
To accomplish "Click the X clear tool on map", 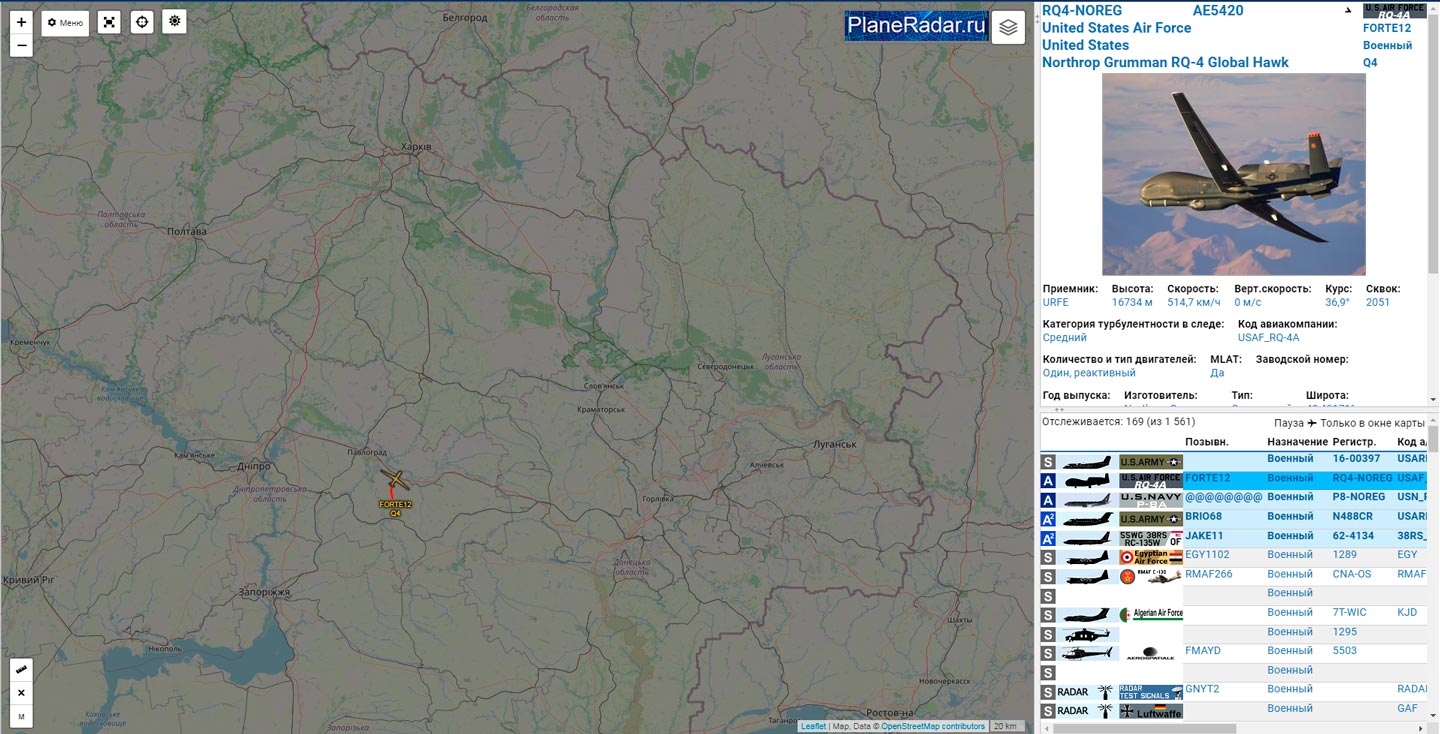I will pos(21,692).
